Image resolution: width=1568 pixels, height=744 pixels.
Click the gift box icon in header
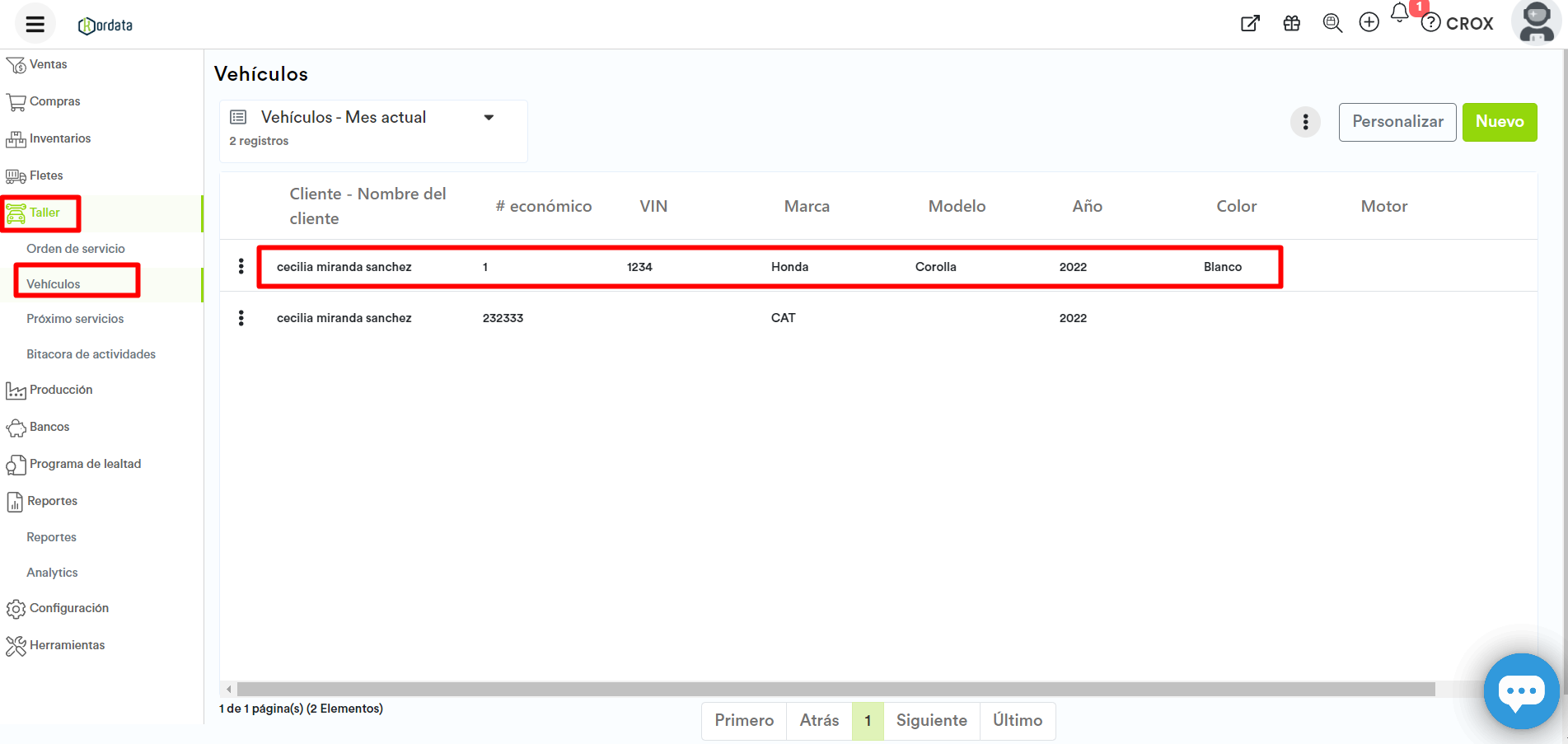1291,24
